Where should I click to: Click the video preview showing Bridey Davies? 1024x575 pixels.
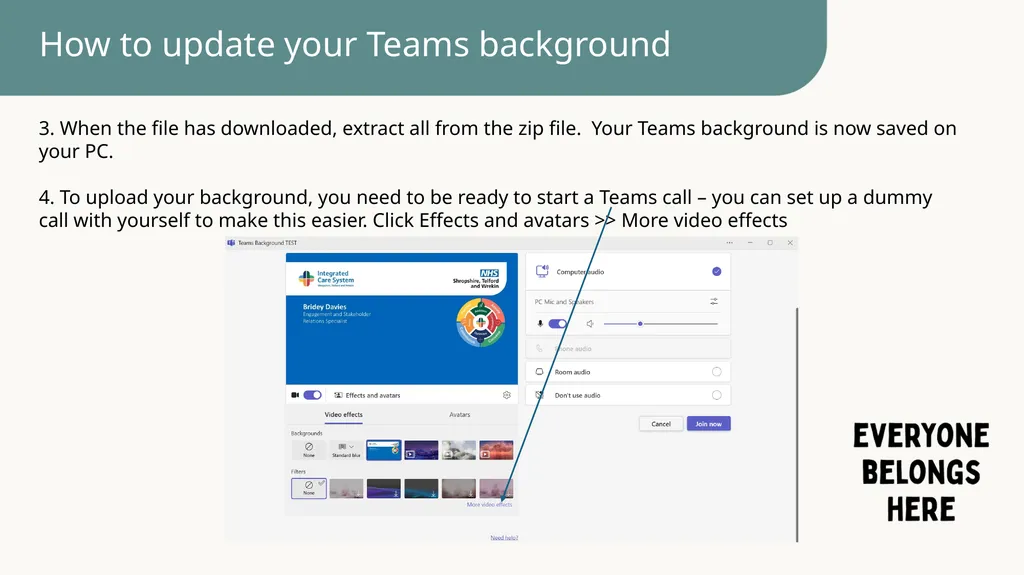402,319
